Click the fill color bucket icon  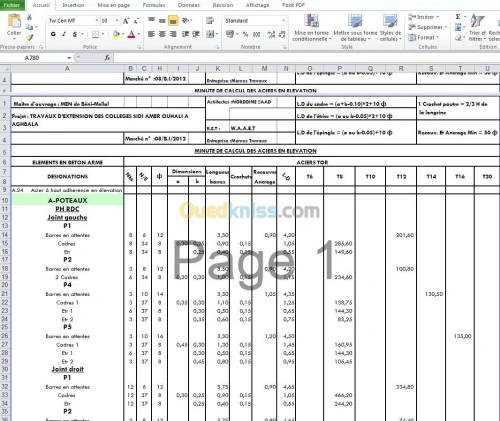tap(116, 34)
